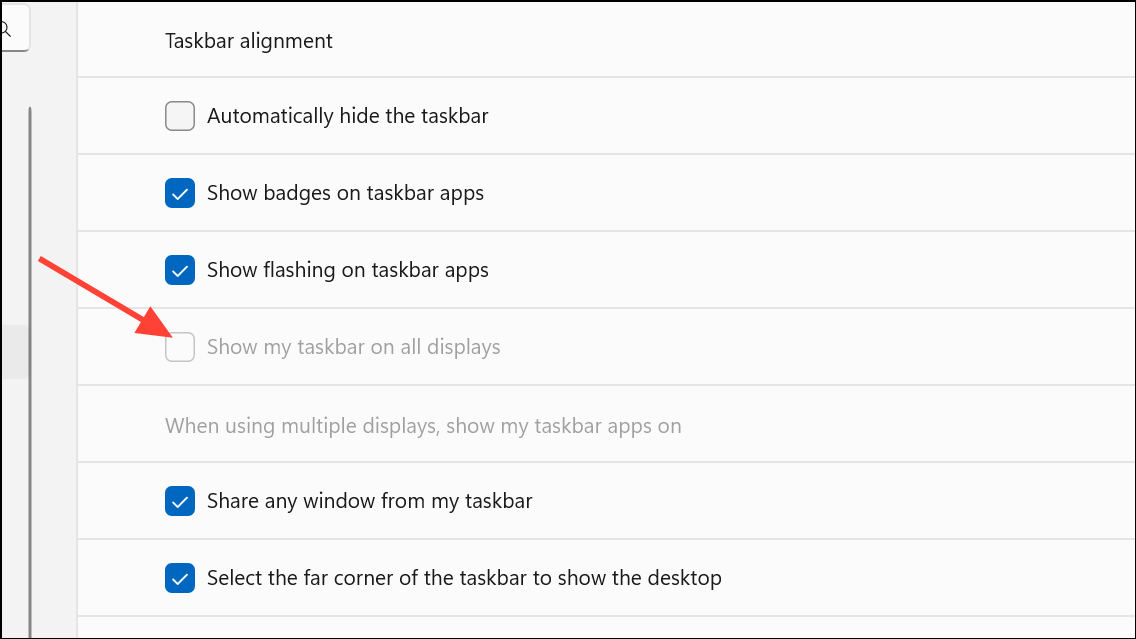Select the "When using multiple displays" setting row
1136x639 pixels.
[423, 425]
